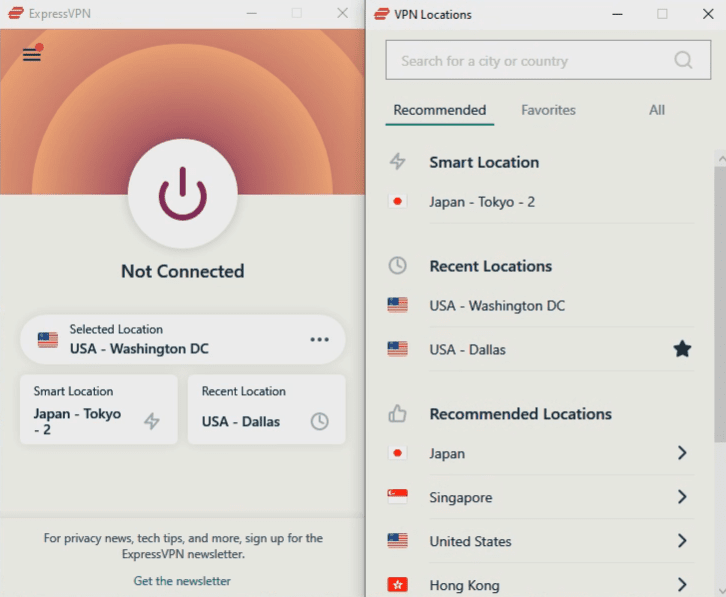Expand Singapore with its chevron arrow
Screen dimensions: 726x597
tap(682, 497)
